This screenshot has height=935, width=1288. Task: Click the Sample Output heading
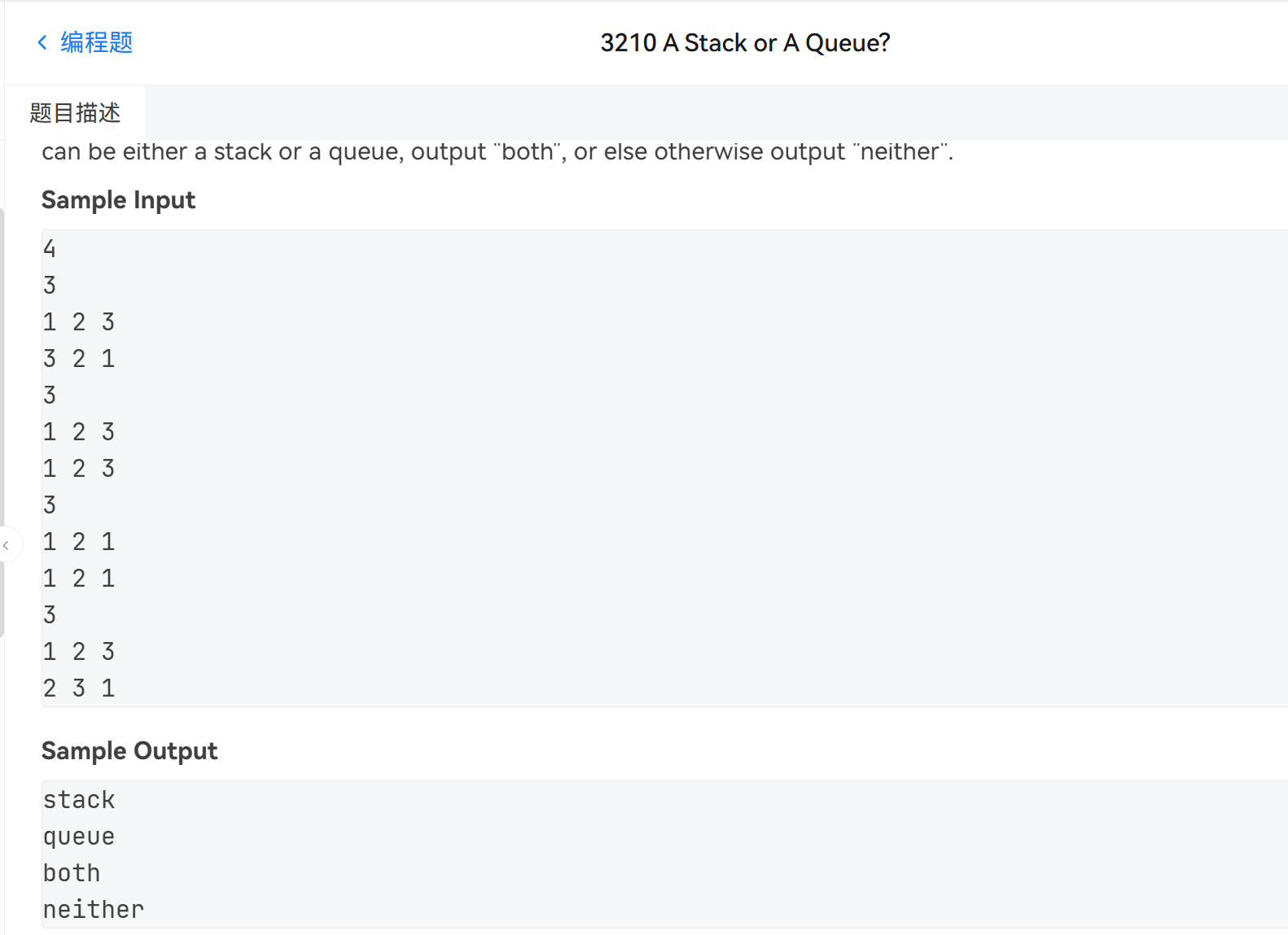pos(129,751)
